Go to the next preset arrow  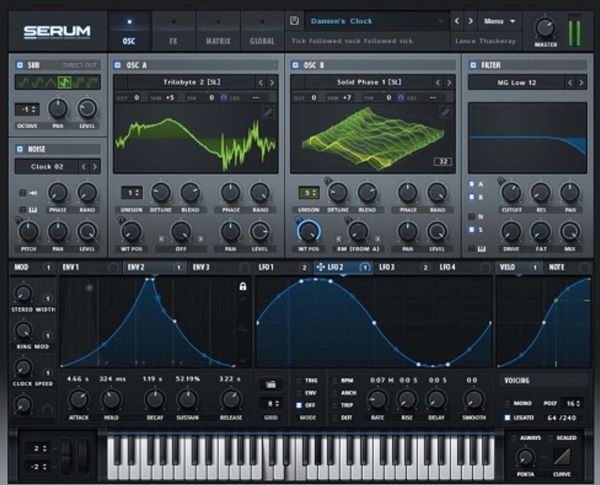click(x=471, y=21)
